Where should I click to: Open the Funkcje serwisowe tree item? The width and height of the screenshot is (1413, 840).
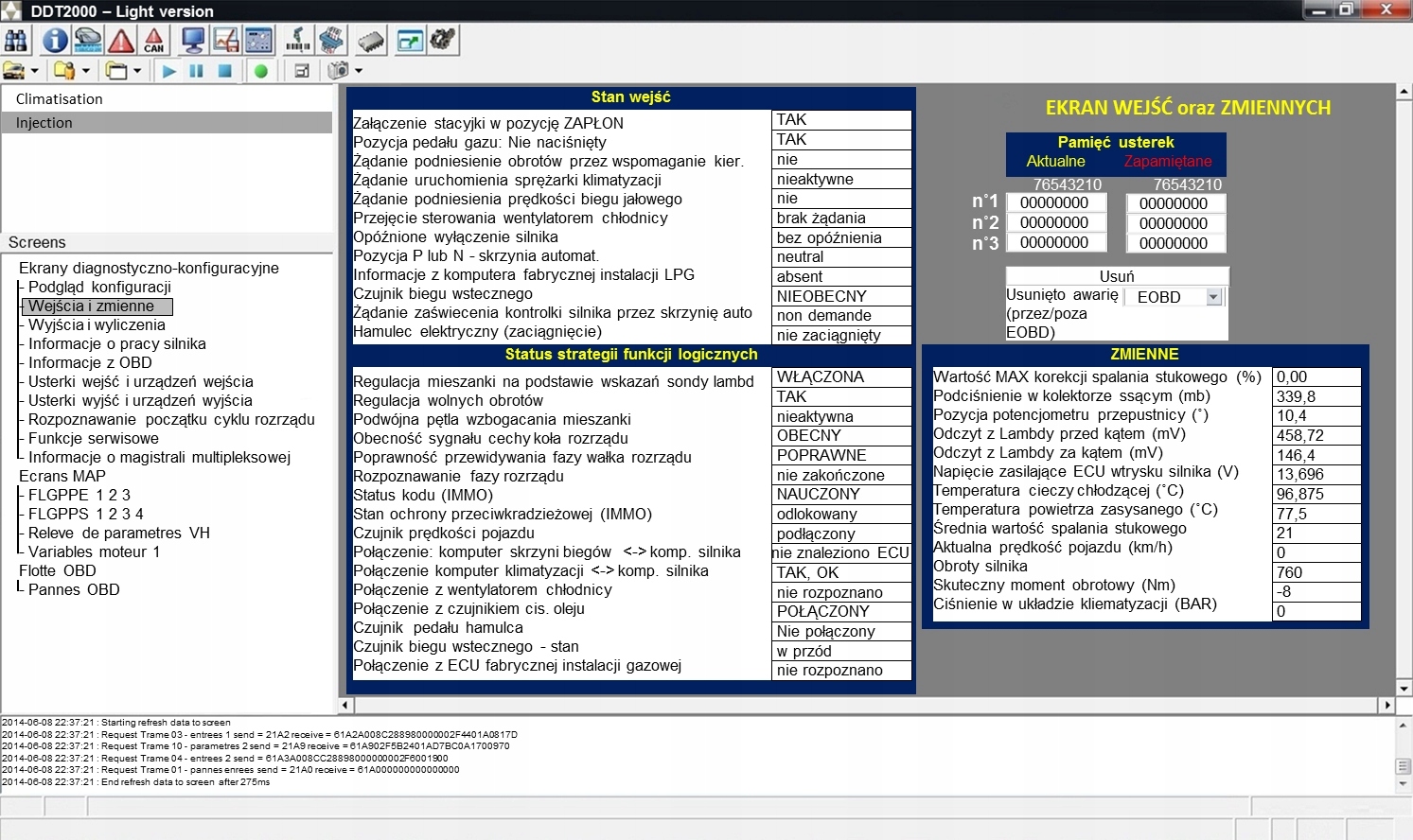[x=93, y=438]
